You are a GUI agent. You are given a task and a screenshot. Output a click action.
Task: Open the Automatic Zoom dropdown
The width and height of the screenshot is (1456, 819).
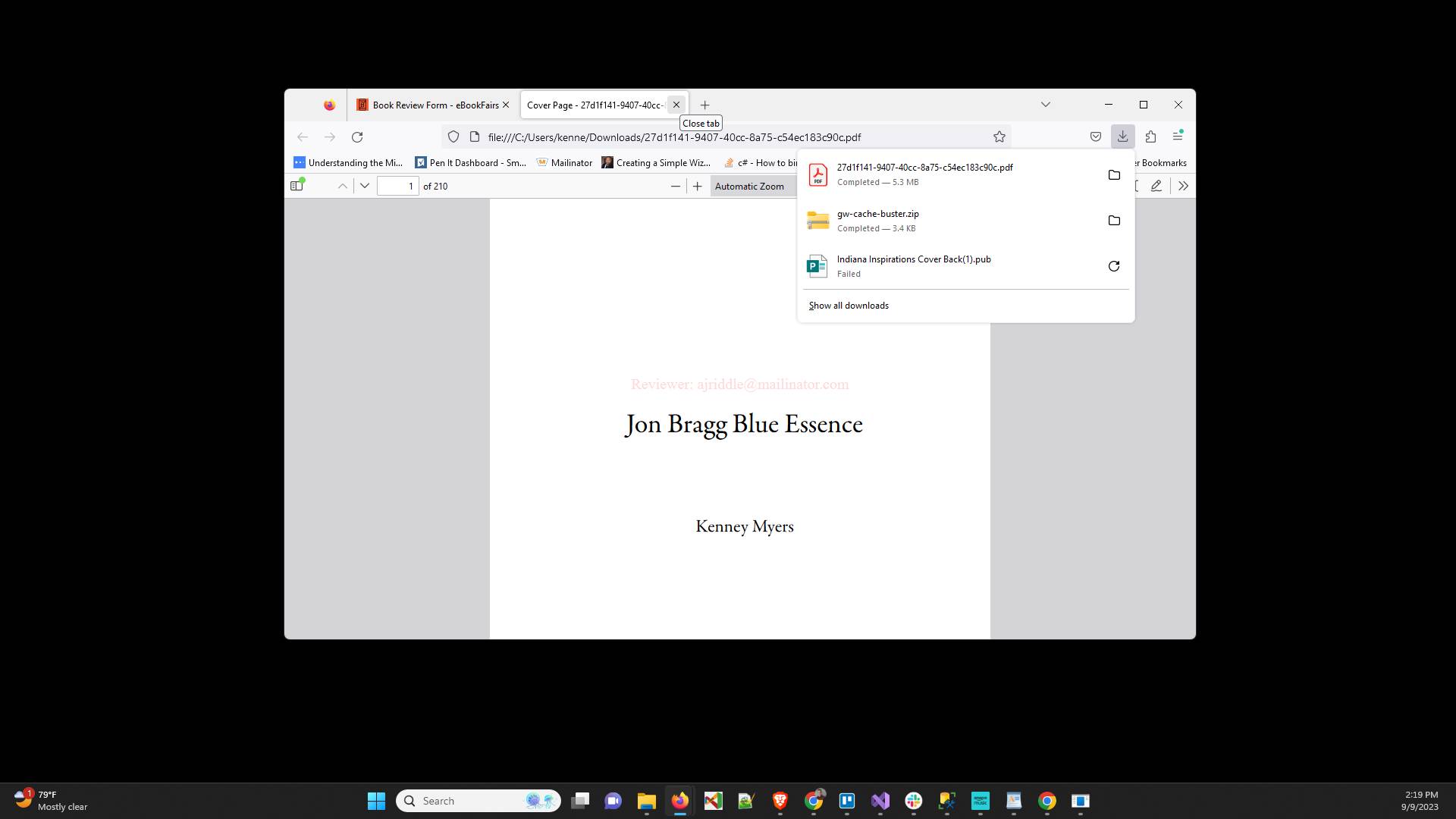click(x=752, y=186)
